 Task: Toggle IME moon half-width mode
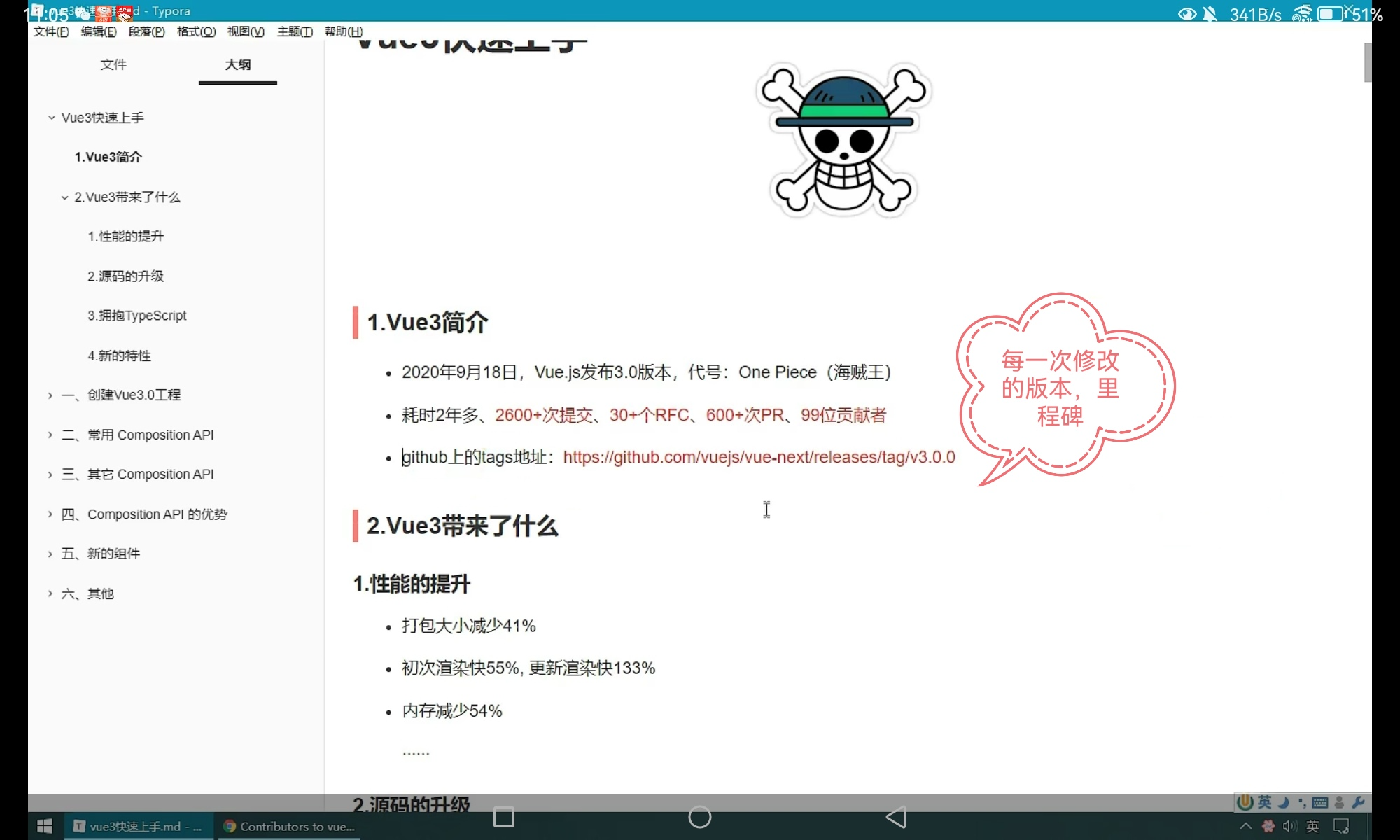click(x=1284, y=802)
